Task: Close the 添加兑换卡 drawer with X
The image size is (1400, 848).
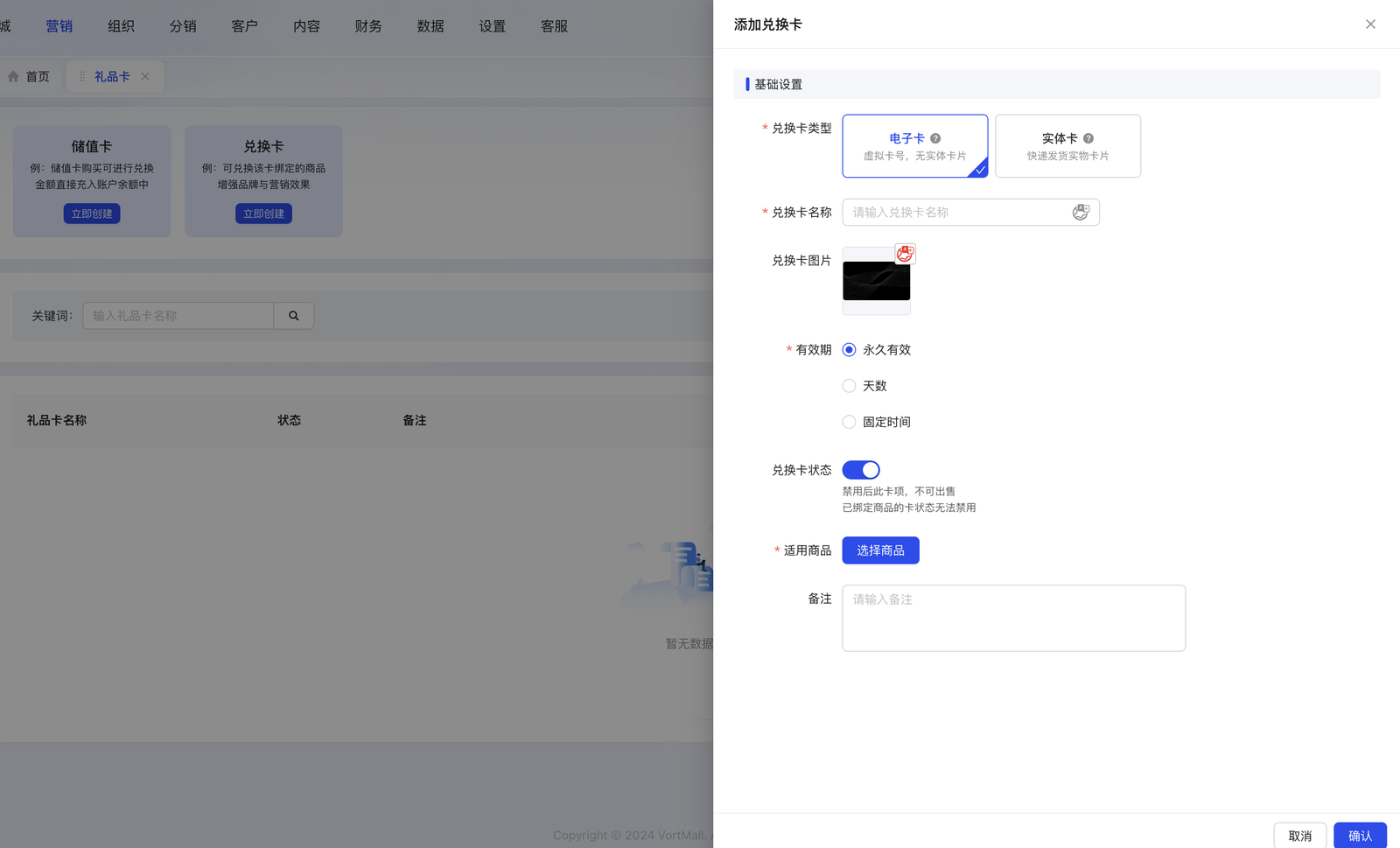Action: [1370, 25]
